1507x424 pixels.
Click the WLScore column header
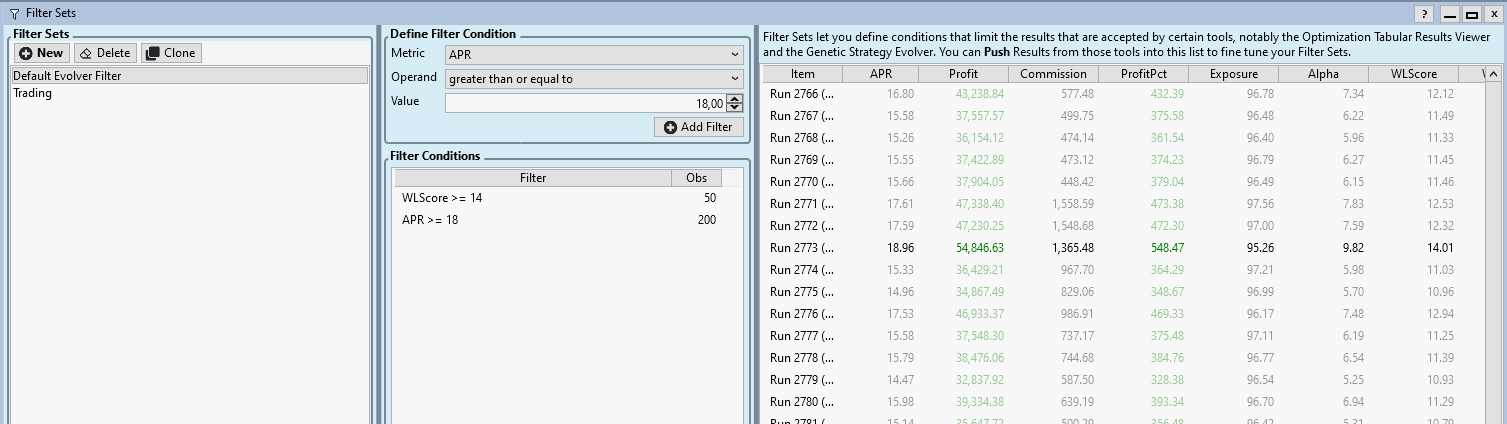(x=1414, y=74)
